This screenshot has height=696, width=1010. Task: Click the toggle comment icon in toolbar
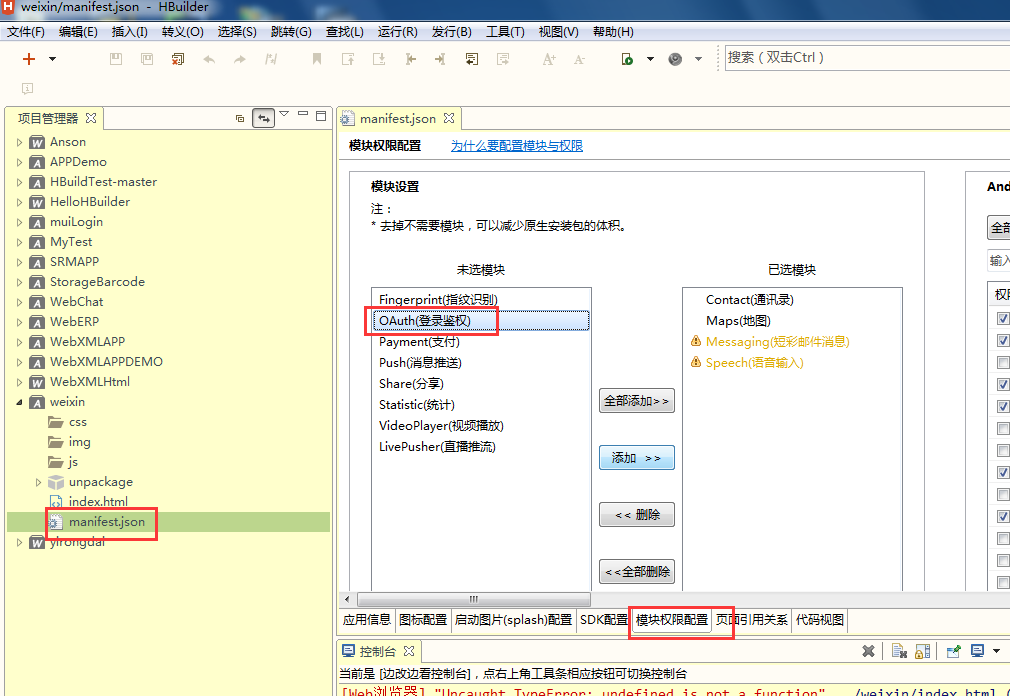click(x=271, y=59)
